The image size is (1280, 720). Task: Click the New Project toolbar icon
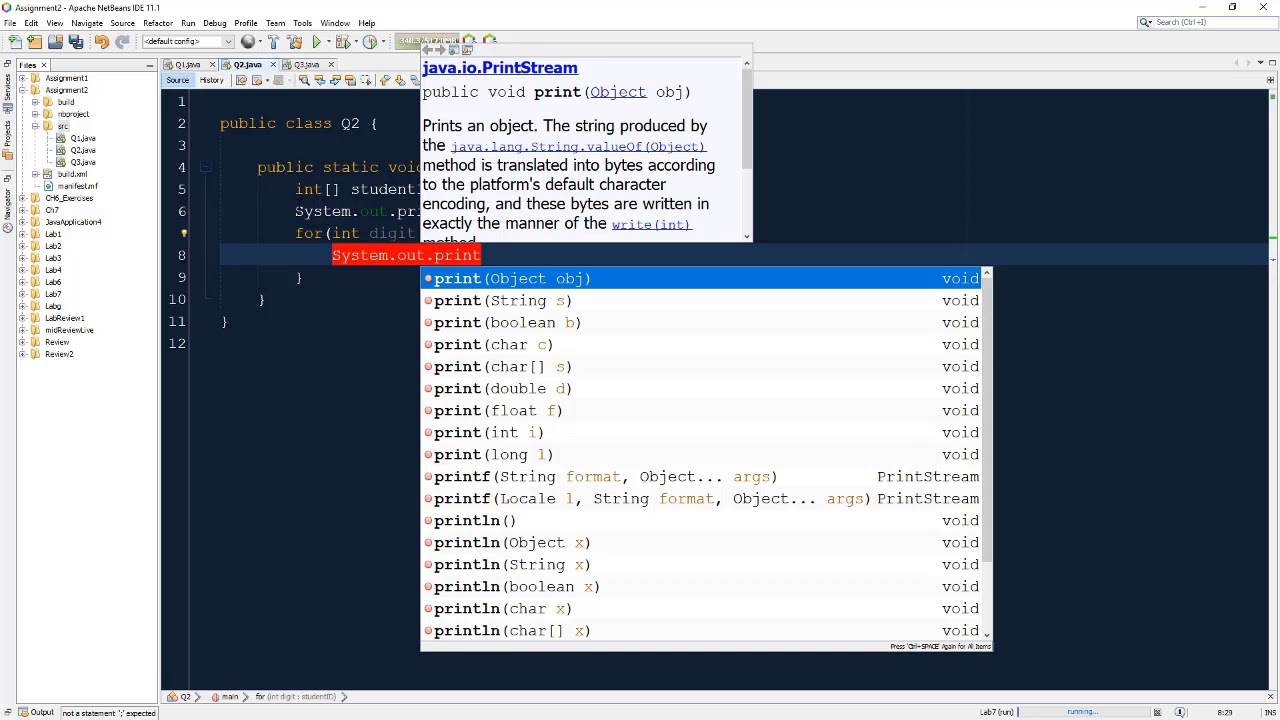click(x=34, y=42)
